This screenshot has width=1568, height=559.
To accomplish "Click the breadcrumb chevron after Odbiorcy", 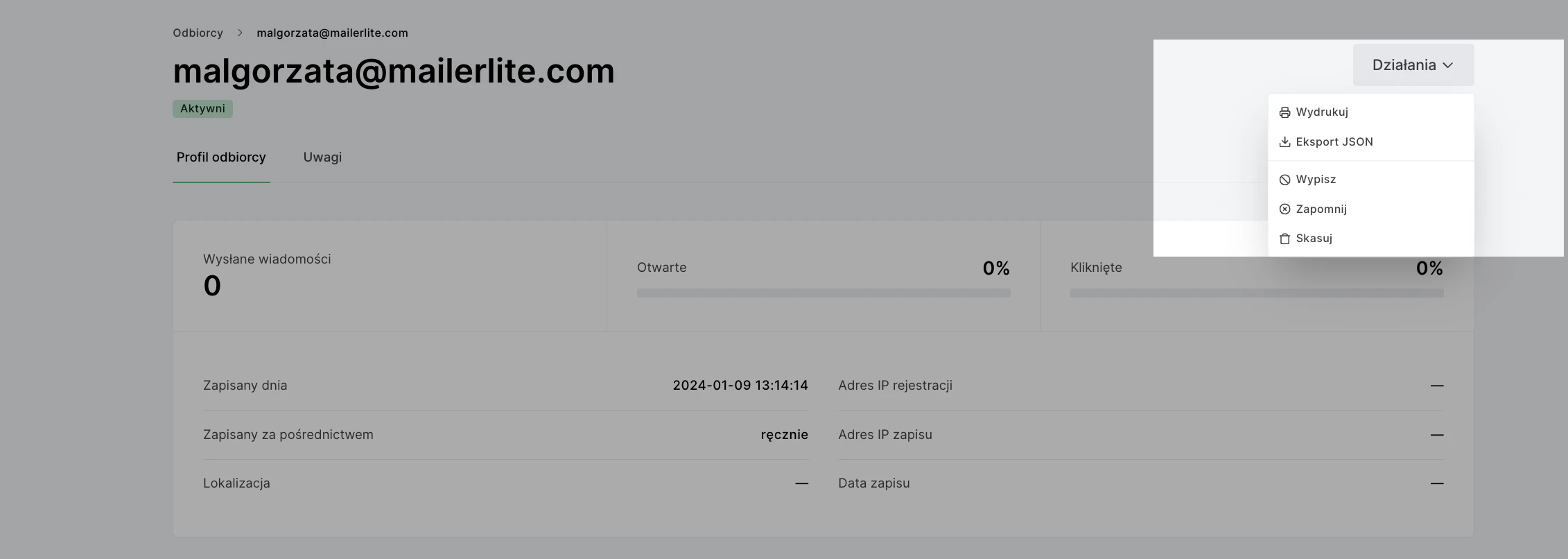I will pyautogui.click(x=240, y=33).
